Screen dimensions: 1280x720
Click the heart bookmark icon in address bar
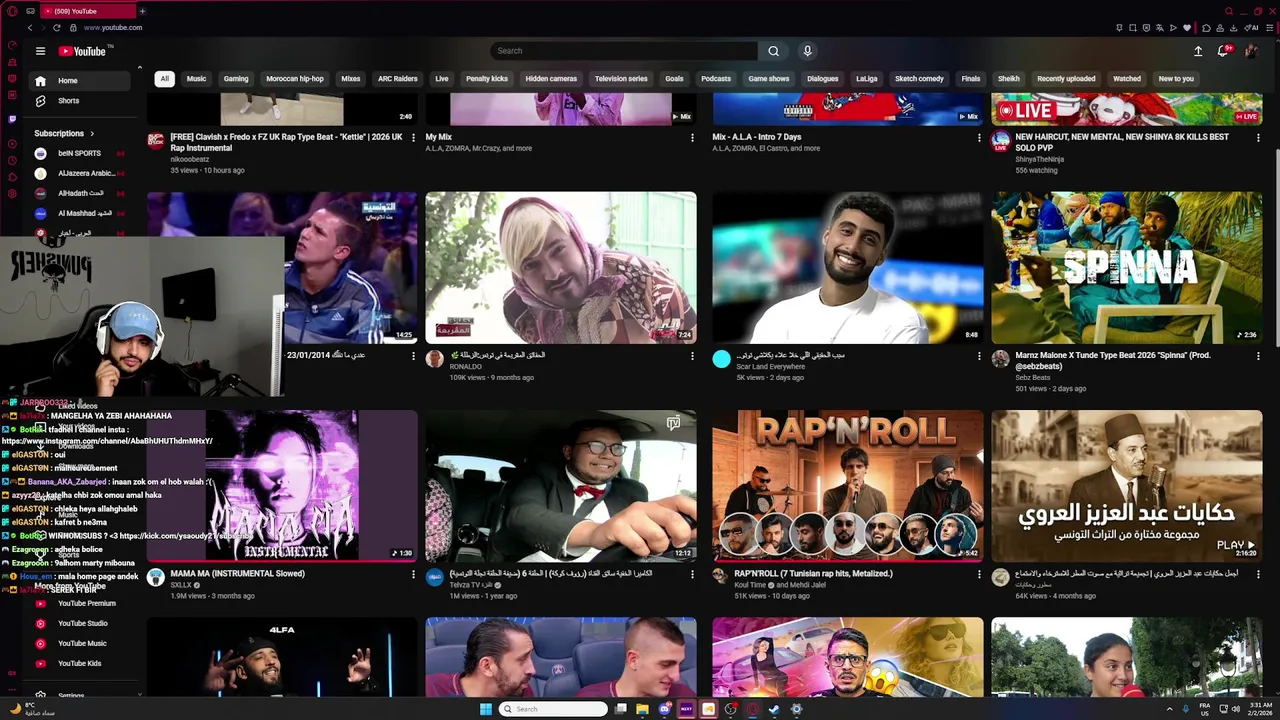[x=1187, y=28]
